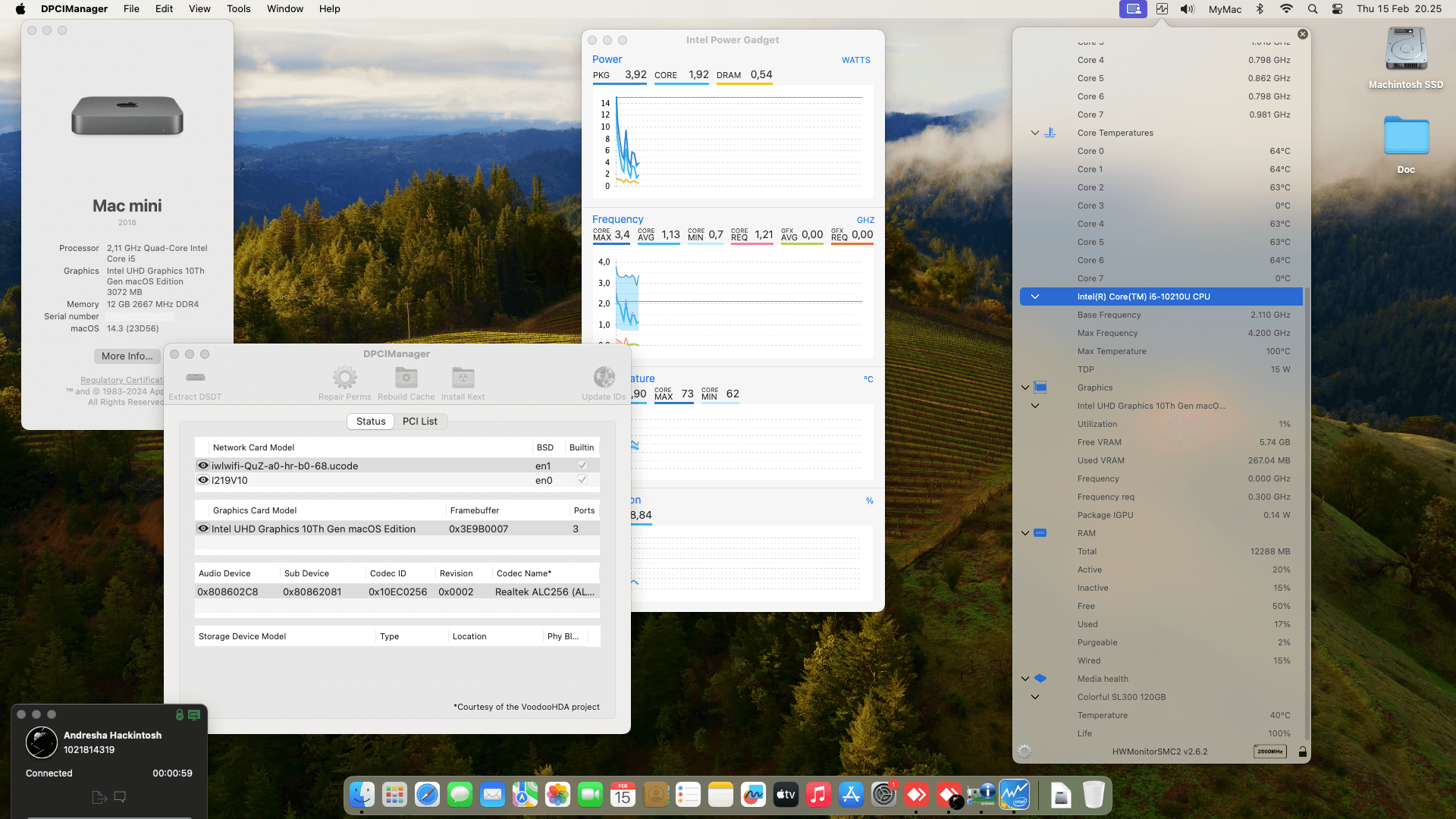
Task: Click the Install Kext icon
Action: (x=463, y=377)
